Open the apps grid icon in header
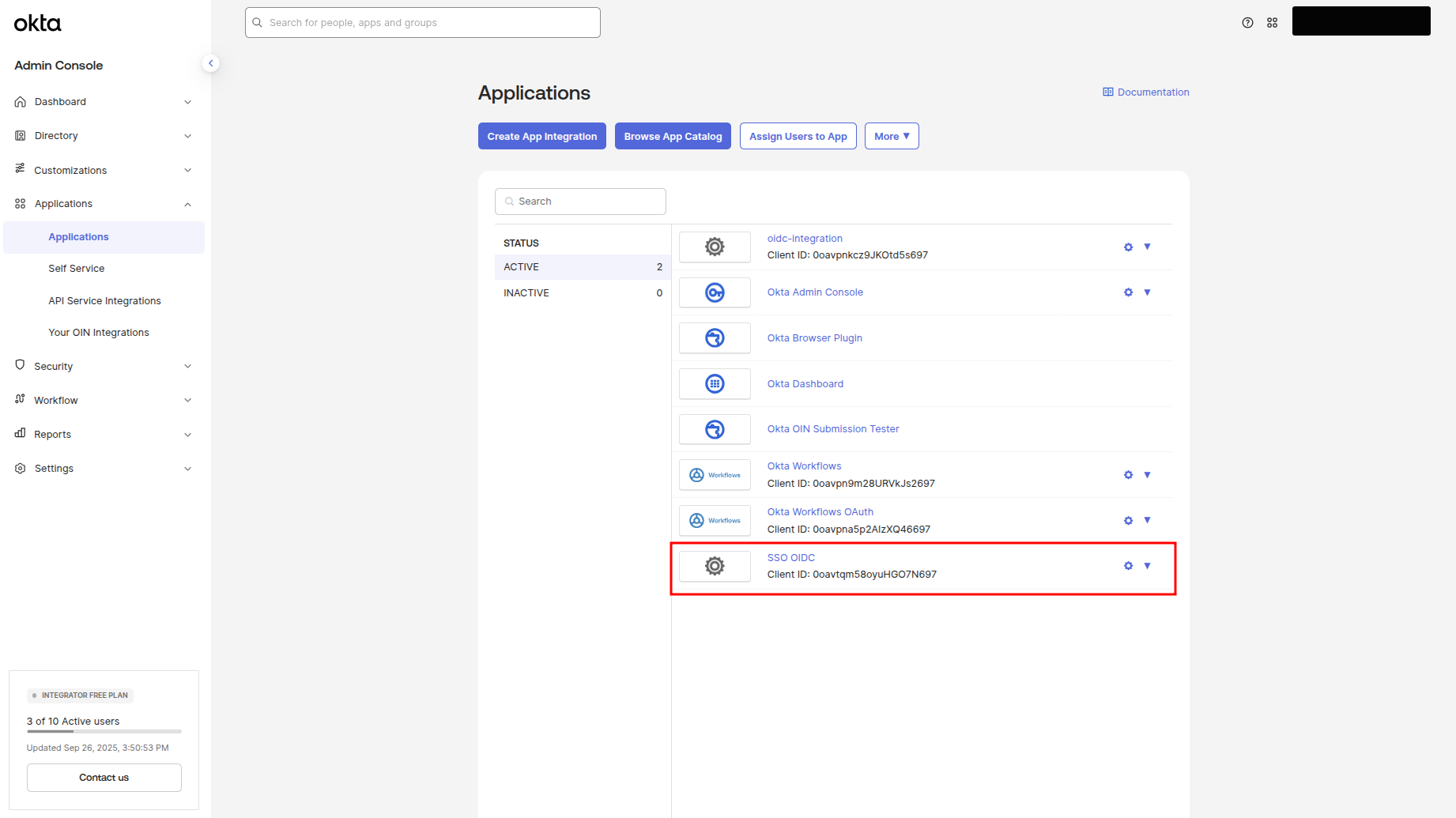This screenshot has width=1456, height=818. point(1272,23)
